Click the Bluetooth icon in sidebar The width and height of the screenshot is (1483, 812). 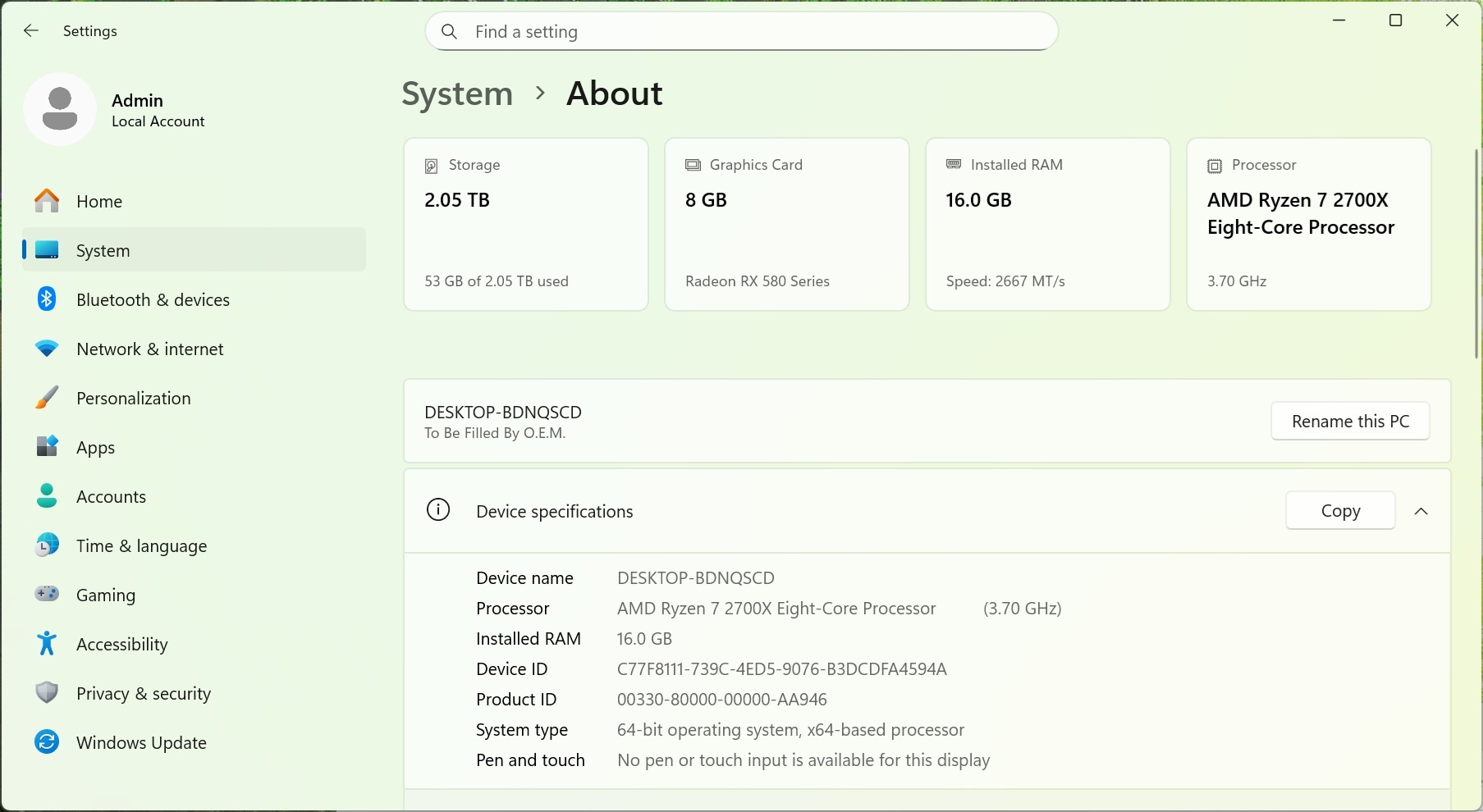[47, 299]
